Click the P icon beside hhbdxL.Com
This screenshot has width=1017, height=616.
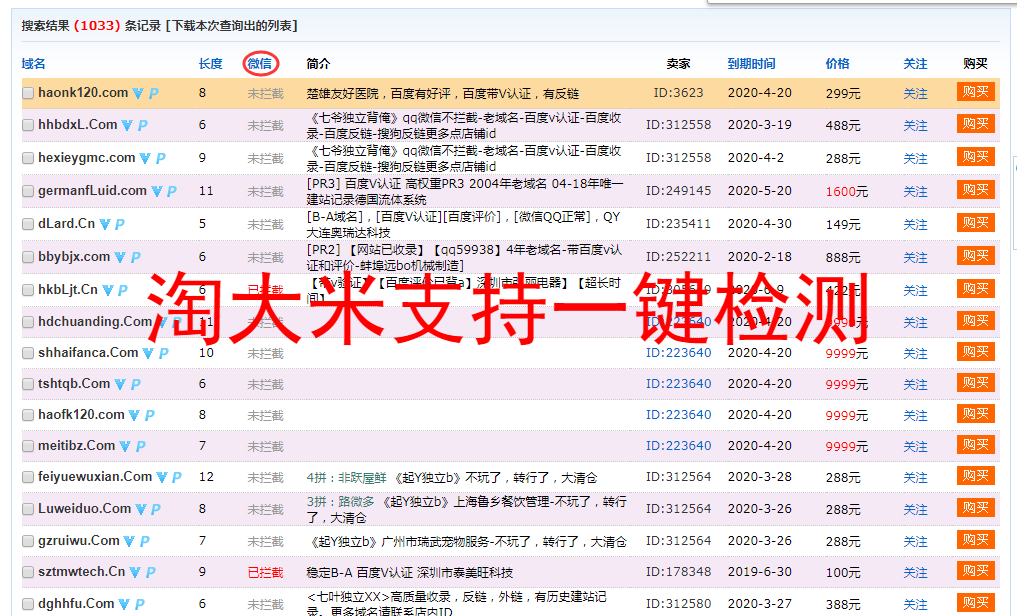click(142, 124)
